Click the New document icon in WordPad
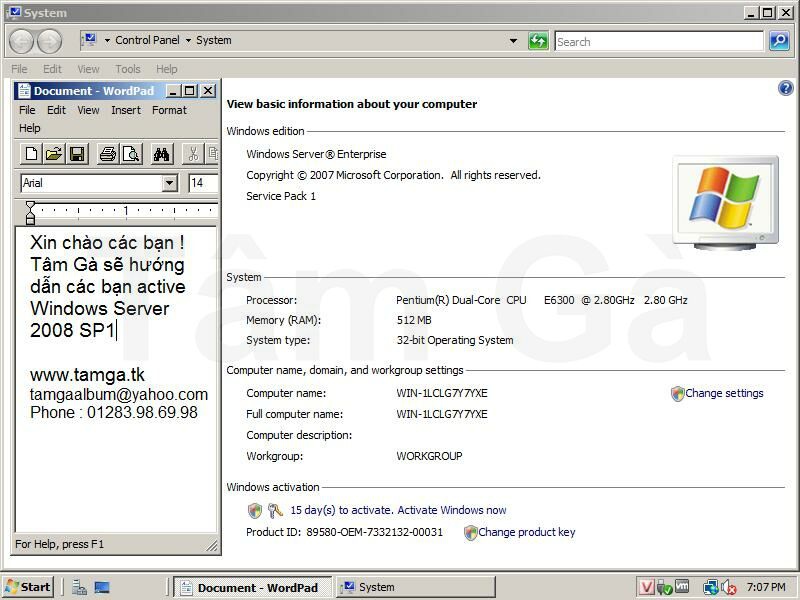 click(x=31, y=154)
